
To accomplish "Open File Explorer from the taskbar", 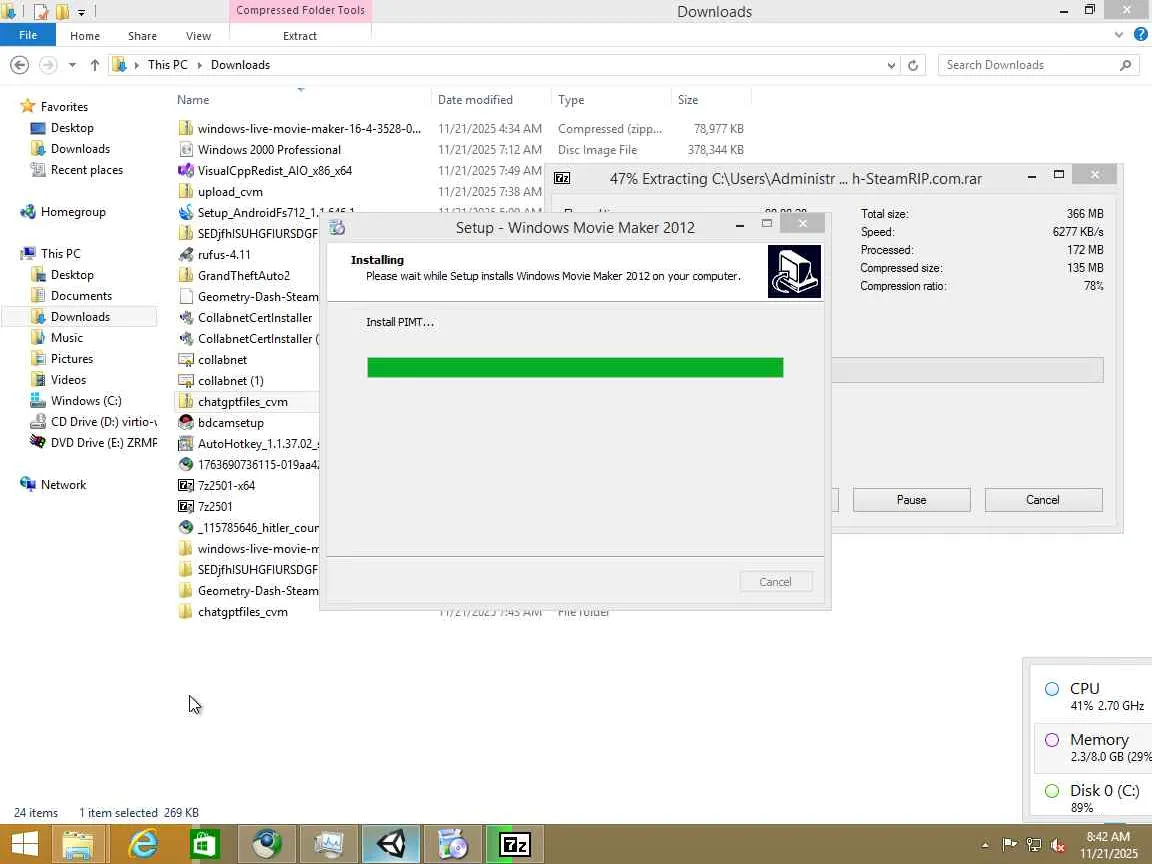I will tap(79, 844).
